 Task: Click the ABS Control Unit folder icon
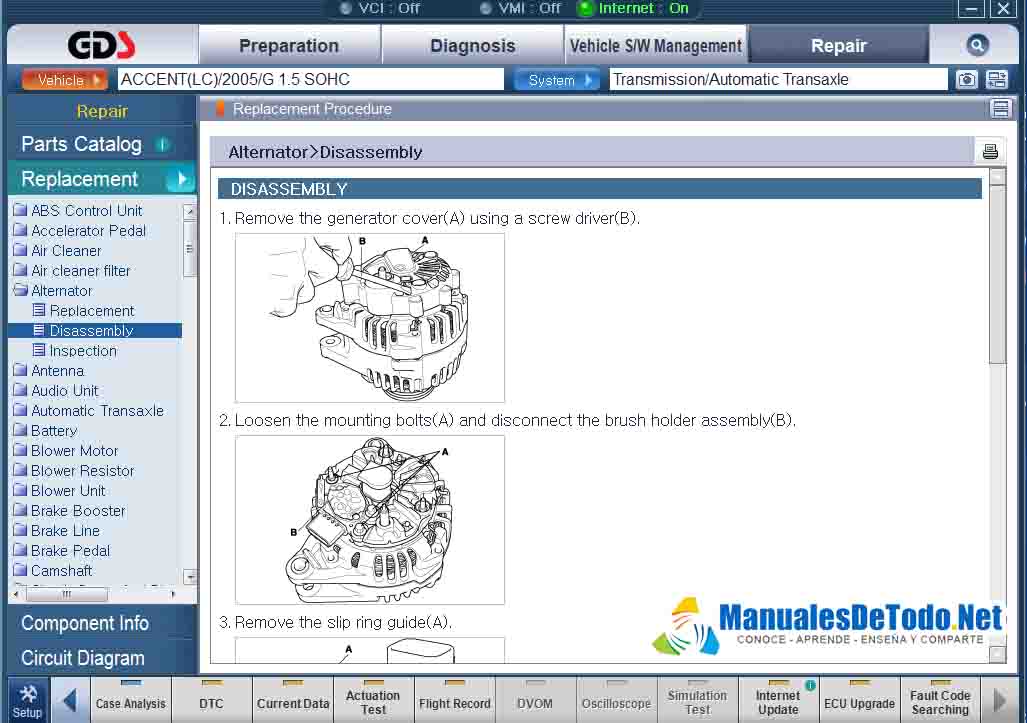click(20, 210)
